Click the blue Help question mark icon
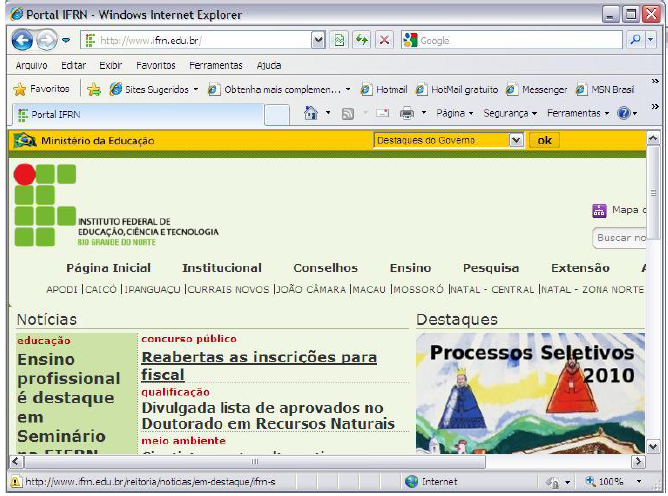 pos(624,113)
